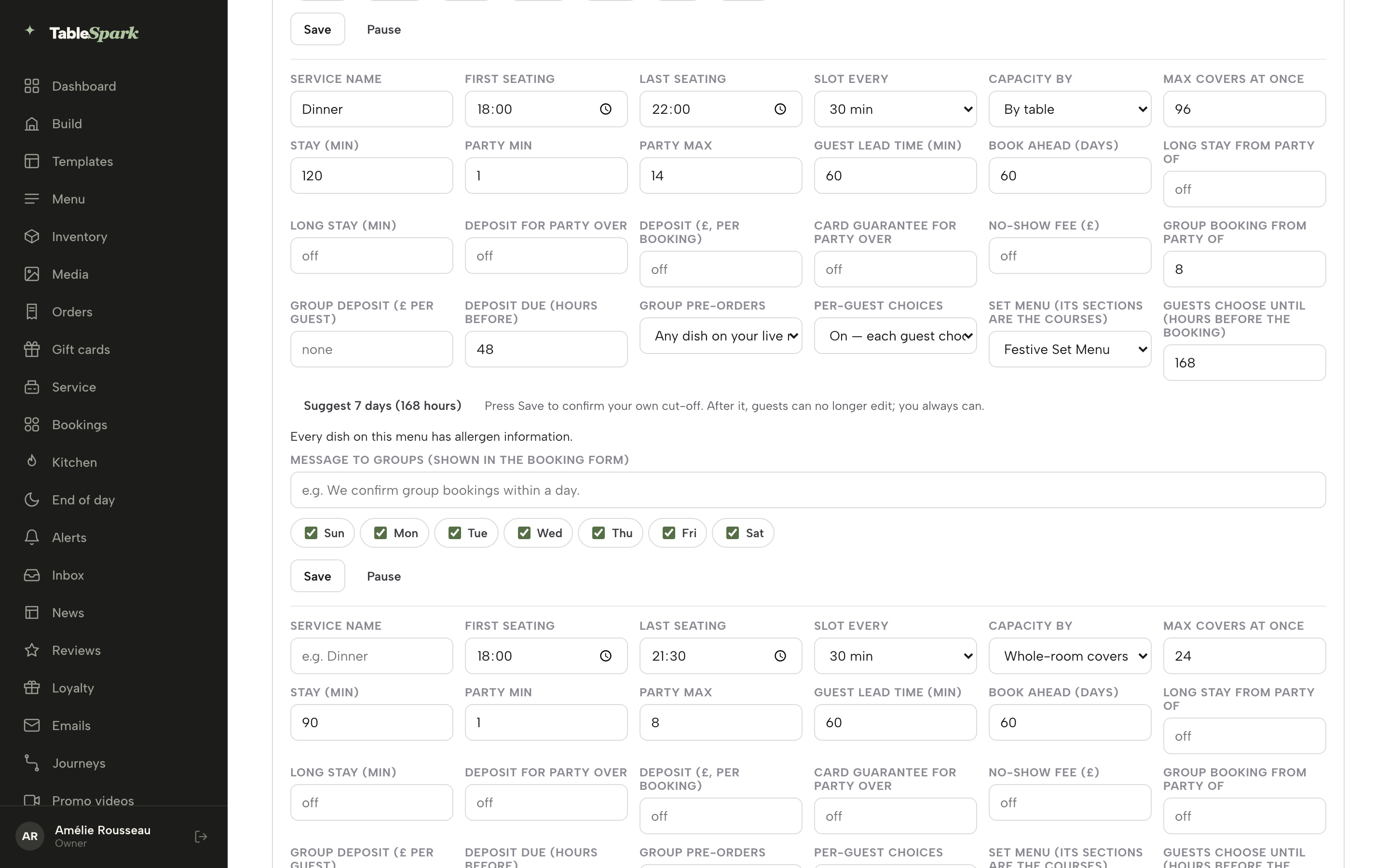Open the Dashboard icon in sidebar
The height and width of the screenshot is (868, 1389).
[x=31, y=86]
